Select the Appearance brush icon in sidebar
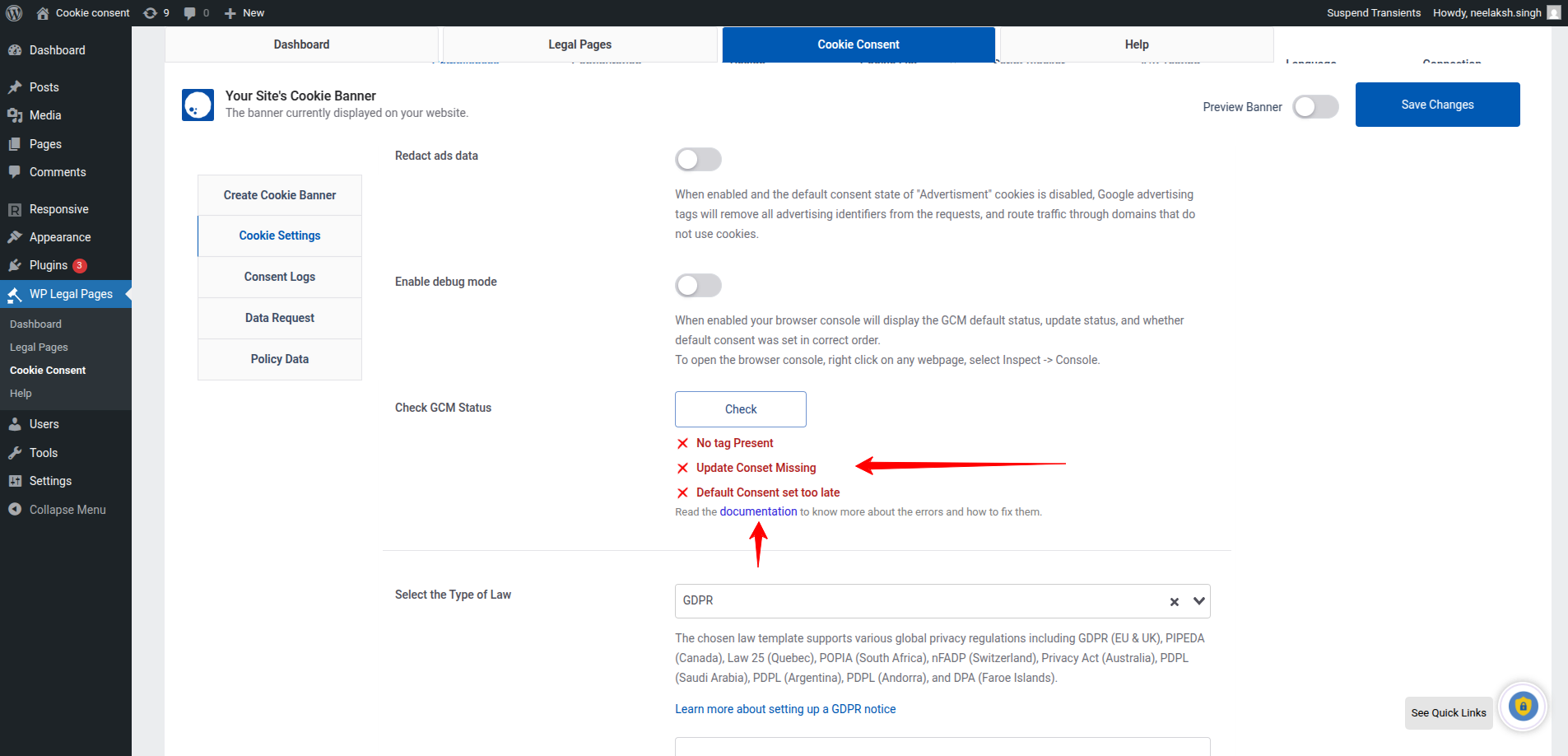The width and height of the screenshot is (1568, 756). pyautogui.click(x=16, y=237)
